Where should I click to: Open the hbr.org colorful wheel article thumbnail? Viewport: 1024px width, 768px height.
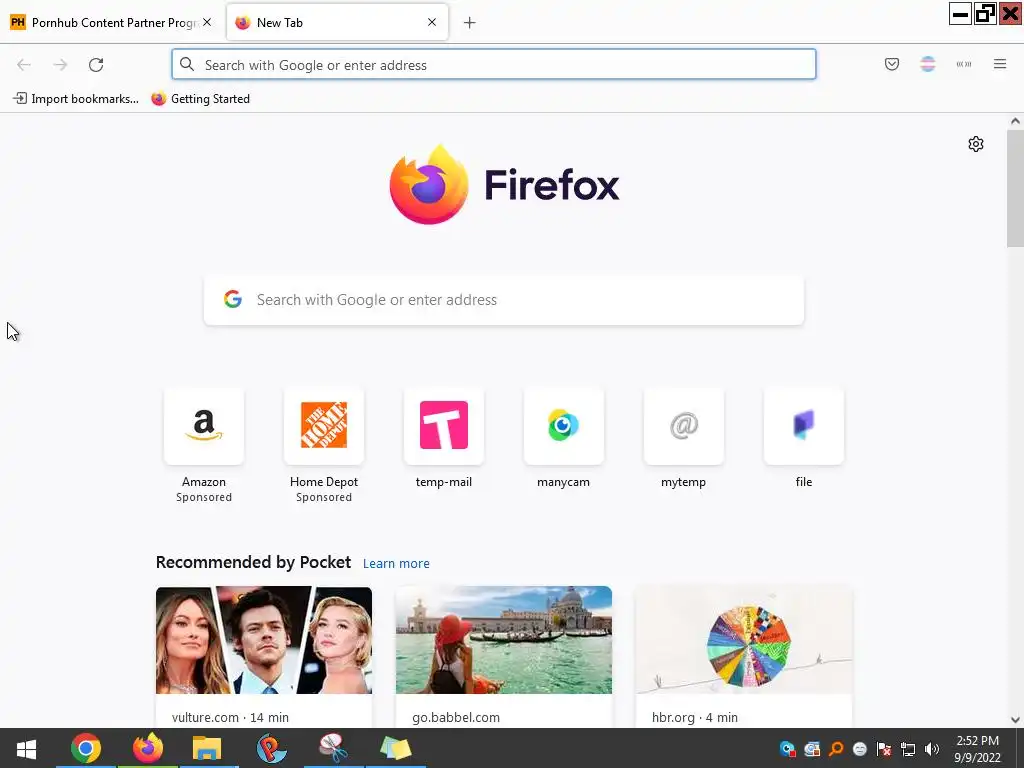click(744, 640)
